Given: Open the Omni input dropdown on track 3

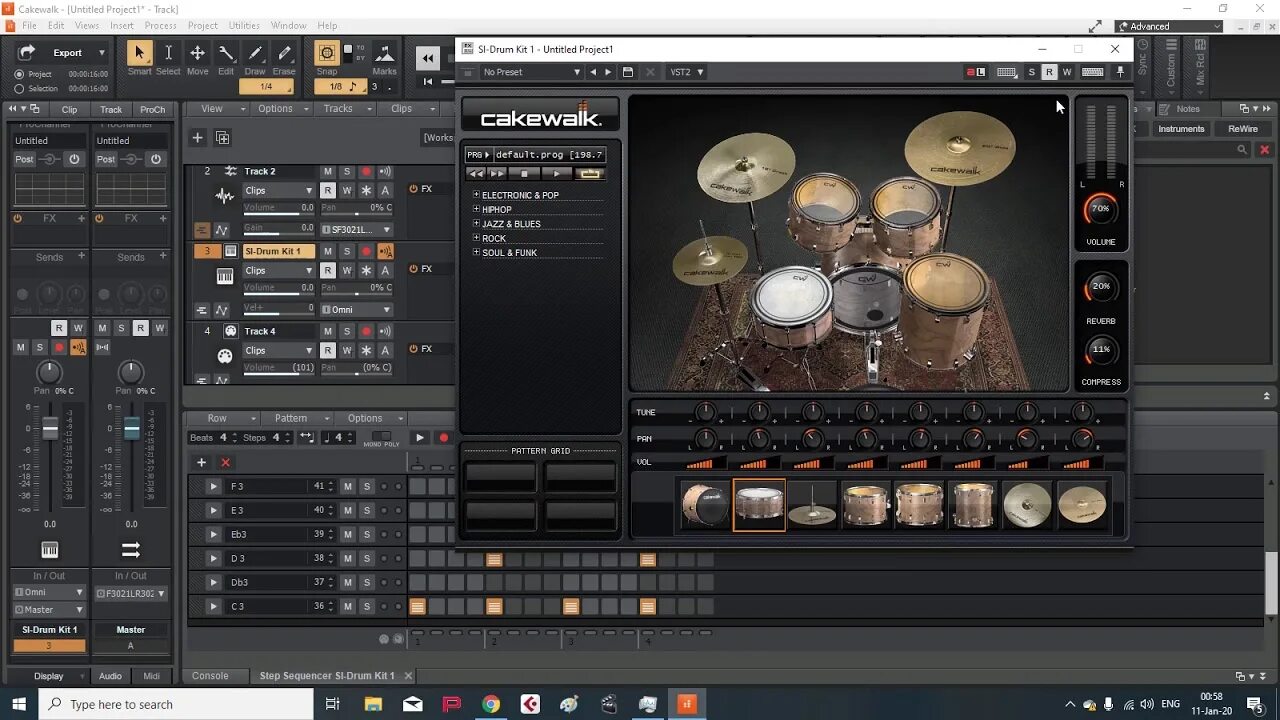Looking at the screenshot, I should (x=356, y=310).
